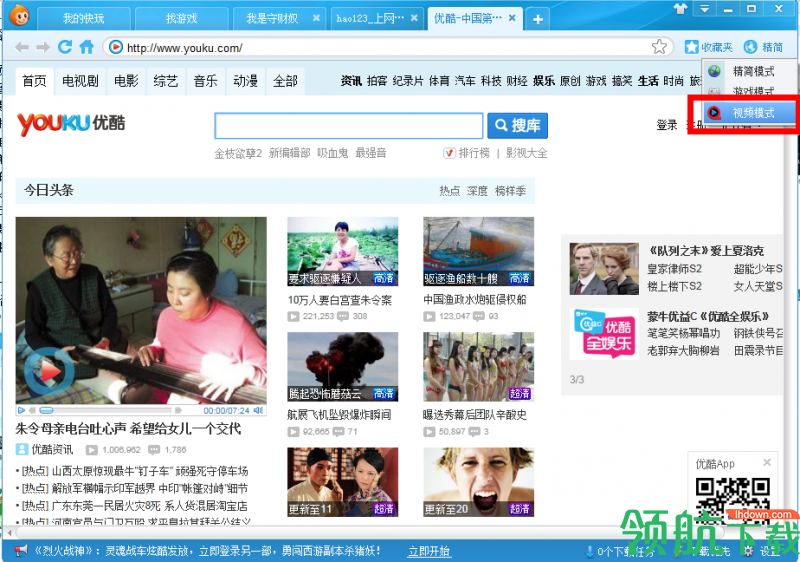Close the hao123 tab
The image size is (800, 562).
414,18
